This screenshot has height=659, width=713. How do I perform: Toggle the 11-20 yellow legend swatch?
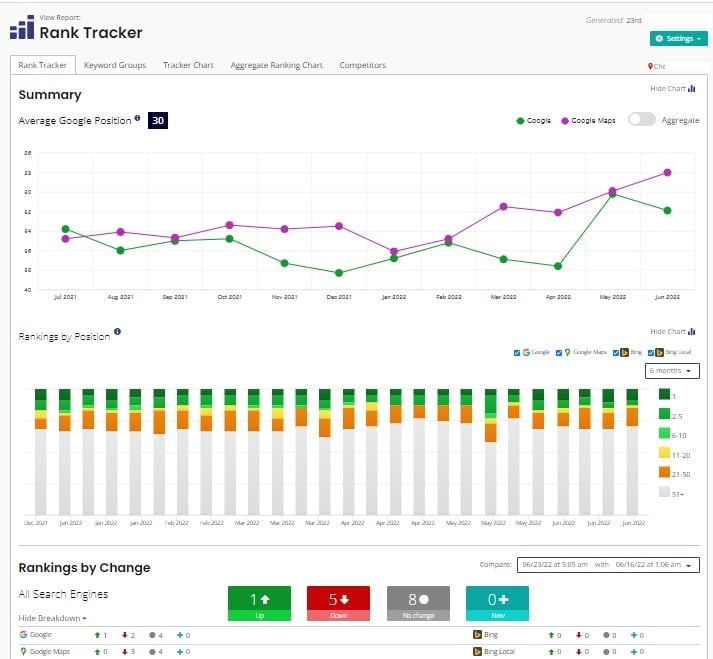[x=664, y=453]
